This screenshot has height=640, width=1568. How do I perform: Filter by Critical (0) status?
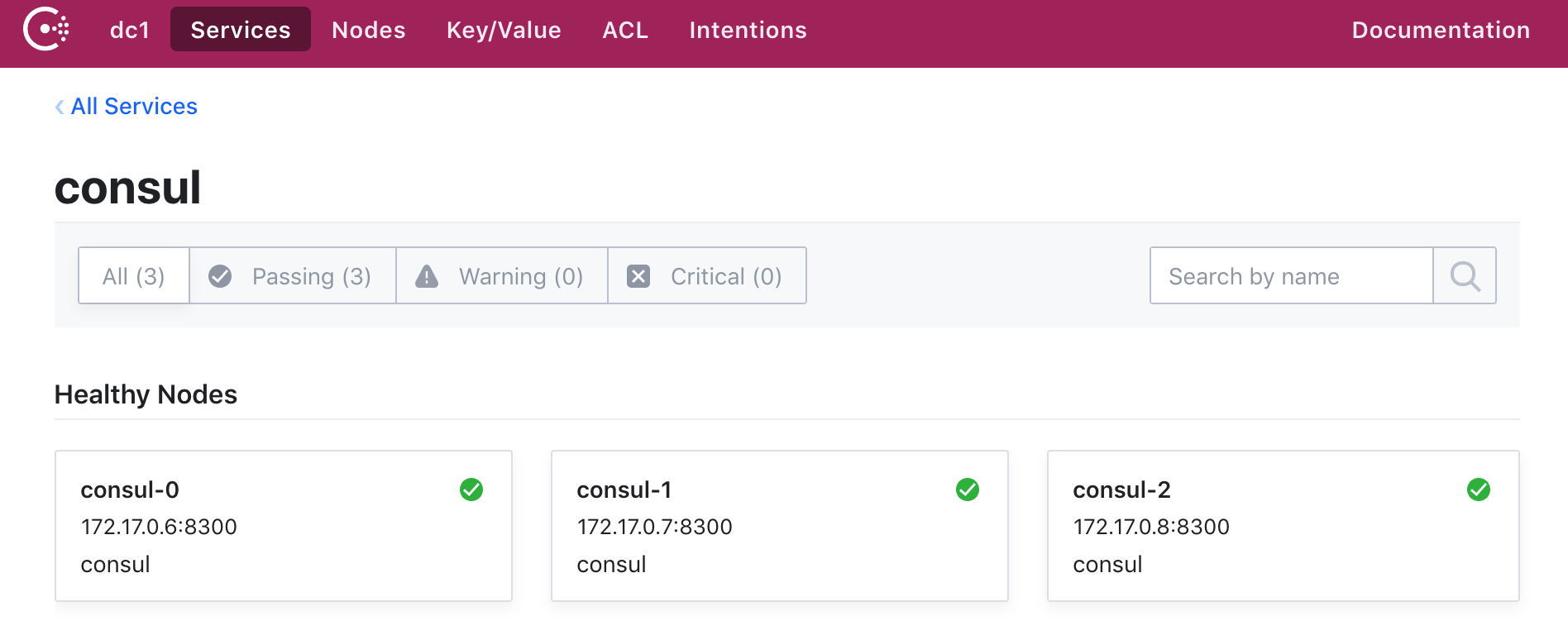point(725,276)
